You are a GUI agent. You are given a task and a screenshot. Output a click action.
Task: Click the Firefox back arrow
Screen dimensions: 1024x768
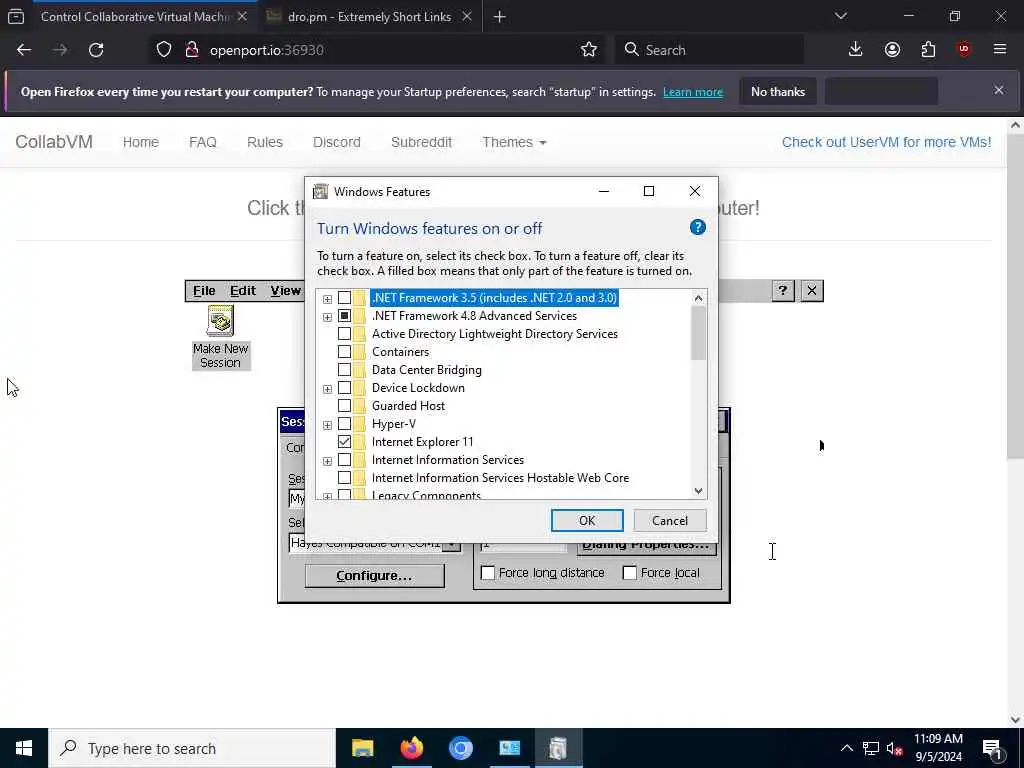click(24, 50)
